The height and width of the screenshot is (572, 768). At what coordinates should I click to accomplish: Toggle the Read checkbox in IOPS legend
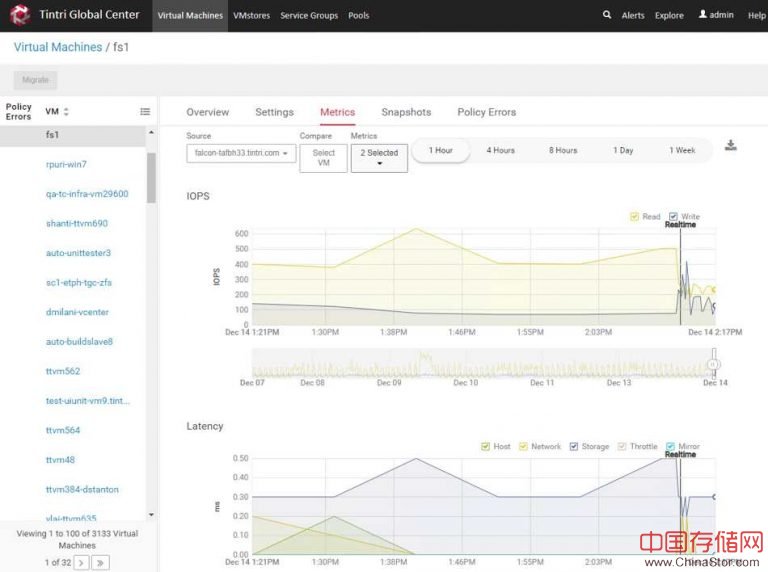pyautogui.click(x=634, y=216)
